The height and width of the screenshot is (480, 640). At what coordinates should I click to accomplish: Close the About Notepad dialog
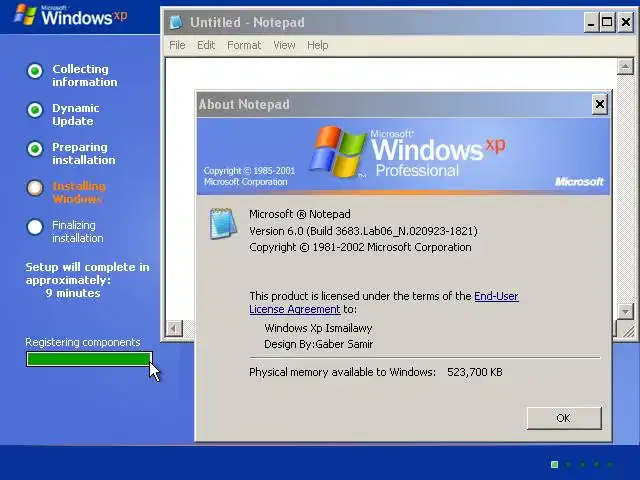click(x=599, y=104)
